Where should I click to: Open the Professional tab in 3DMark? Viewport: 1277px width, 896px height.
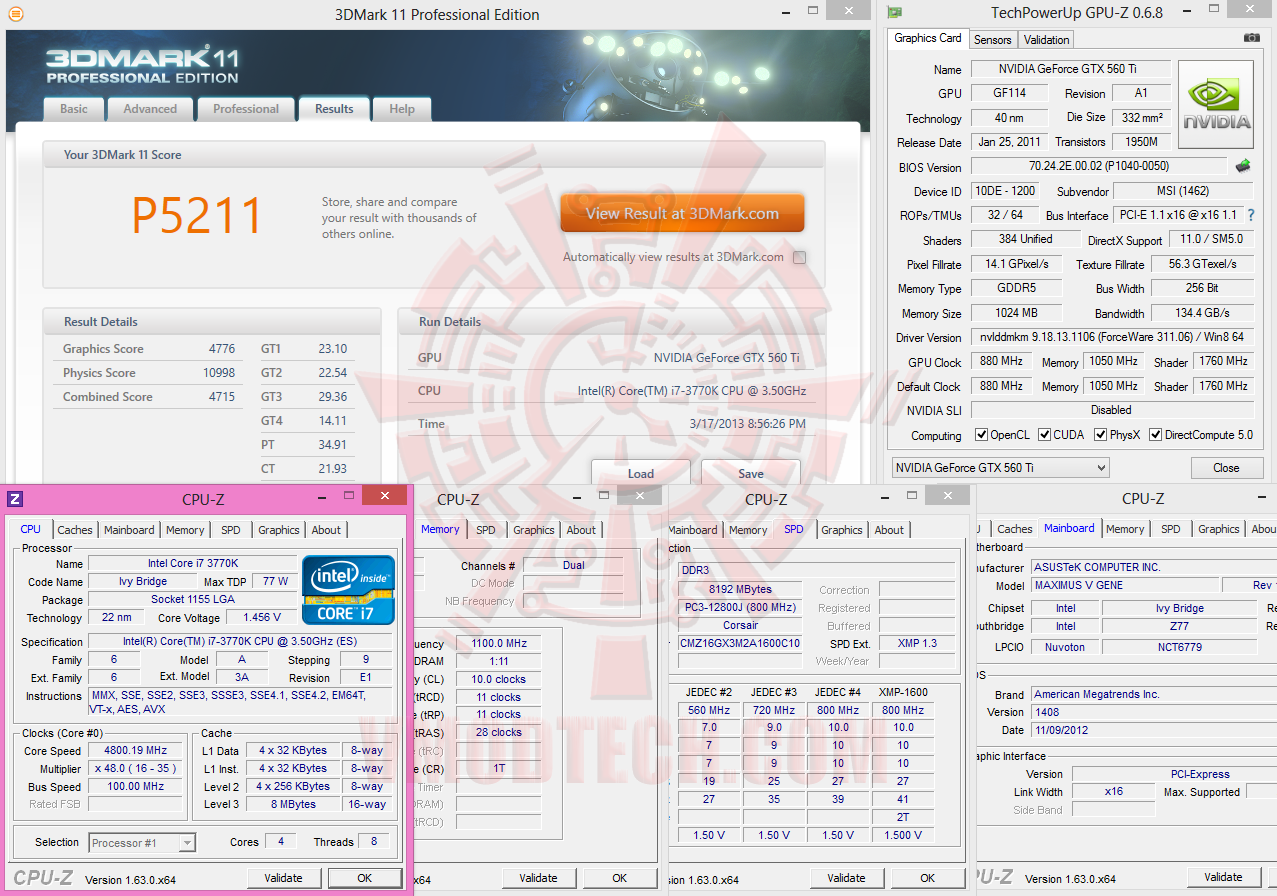(246, 109)
